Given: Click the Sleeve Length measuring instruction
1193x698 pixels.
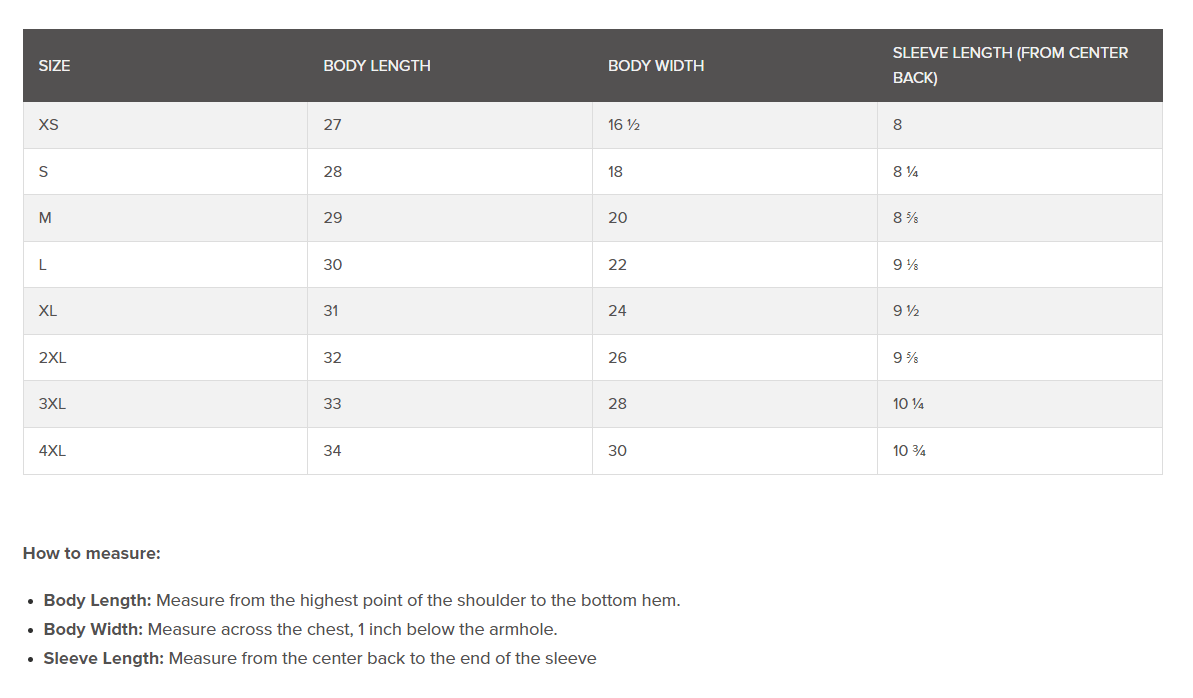Looking at the screenshot, I should [x=320, y=659].
